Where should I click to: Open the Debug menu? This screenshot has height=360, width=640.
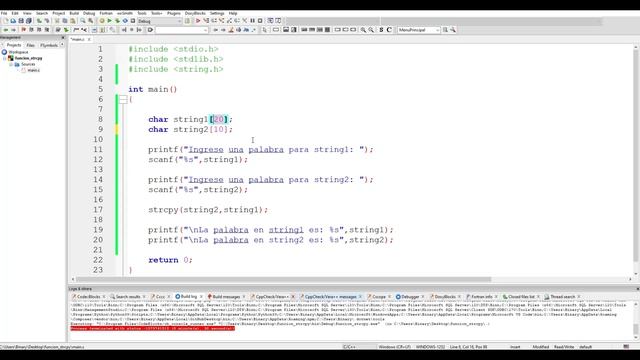(x=89, y=13)
